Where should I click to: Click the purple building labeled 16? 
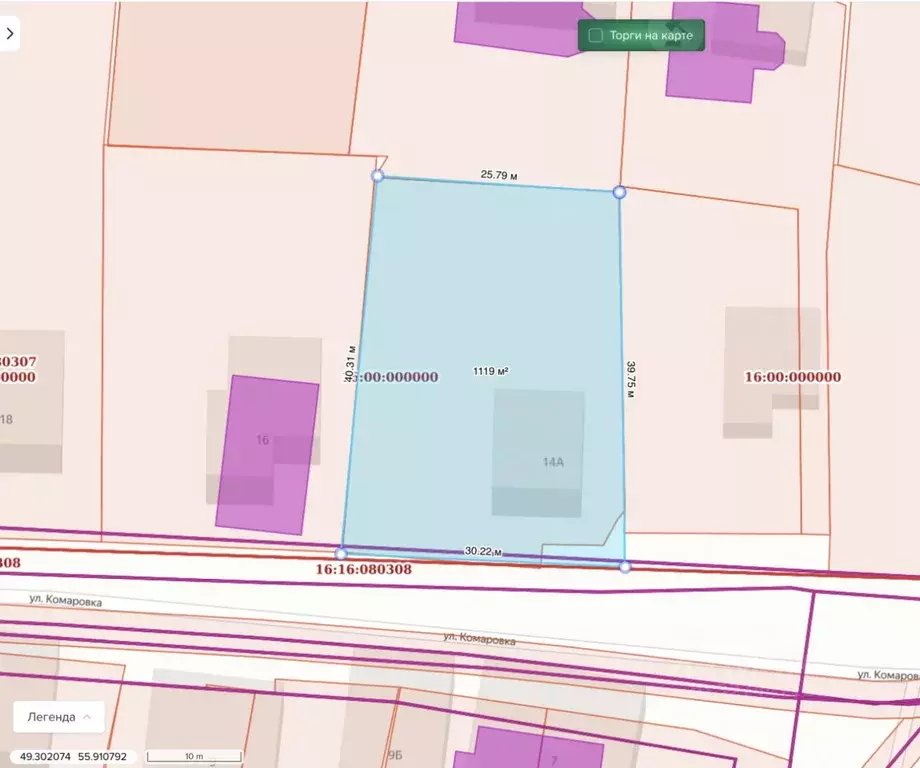[x=267, y=455]
